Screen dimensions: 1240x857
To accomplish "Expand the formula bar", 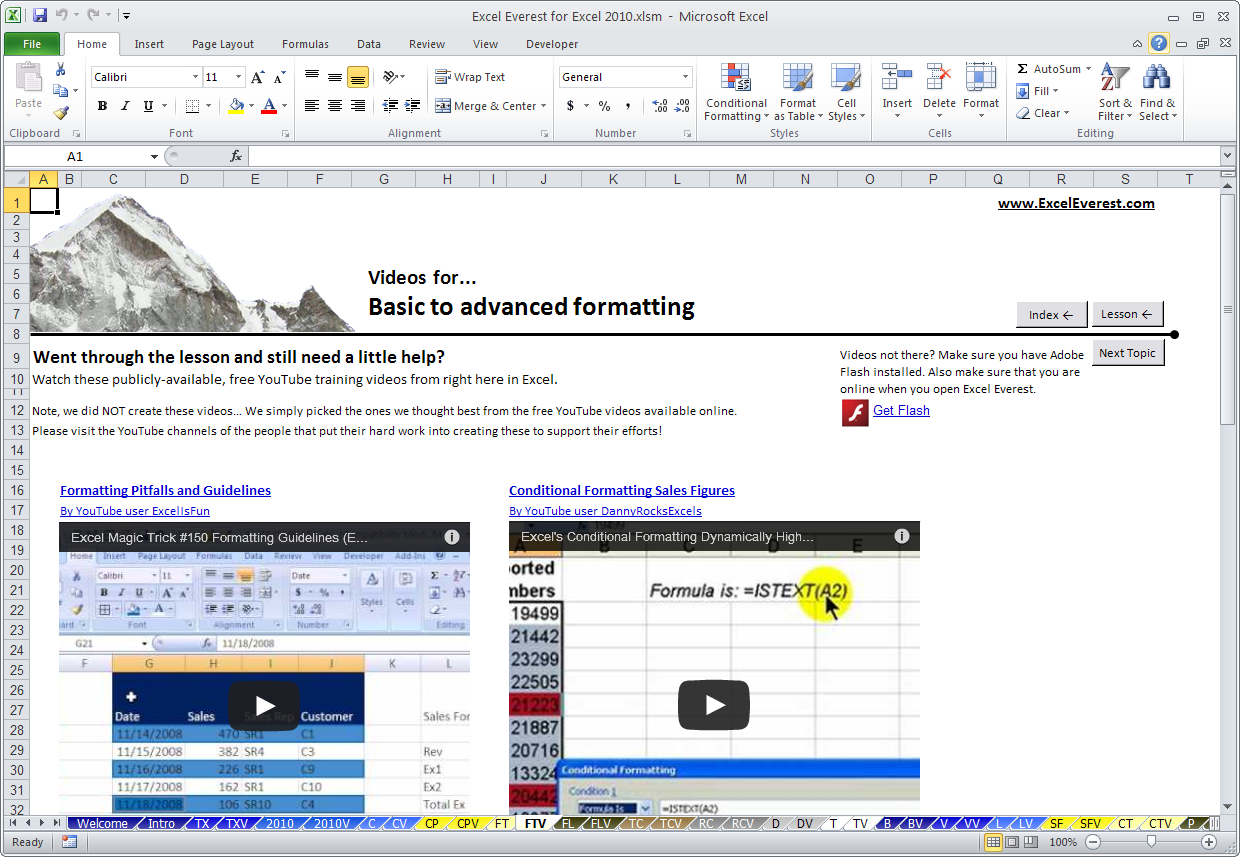I will tap(1227, 156).
